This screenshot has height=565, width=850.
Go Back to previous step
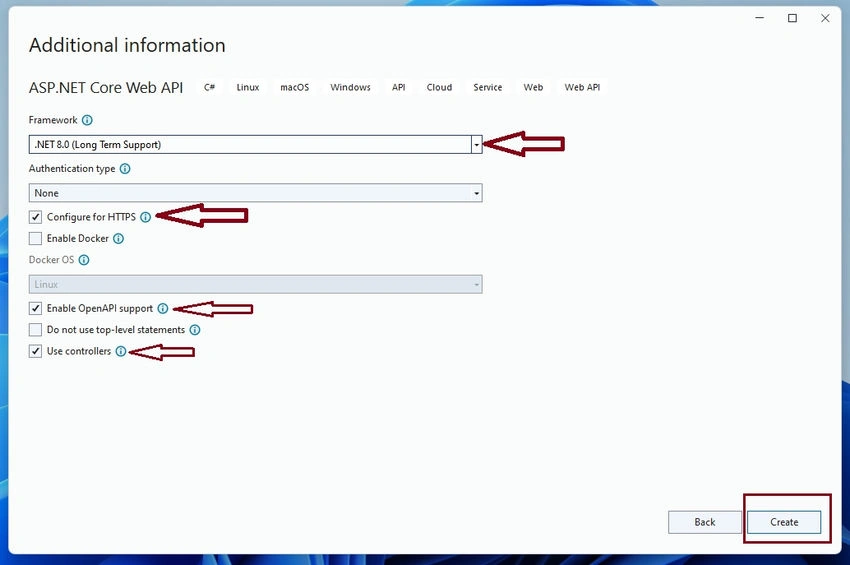tap(705, 522)
